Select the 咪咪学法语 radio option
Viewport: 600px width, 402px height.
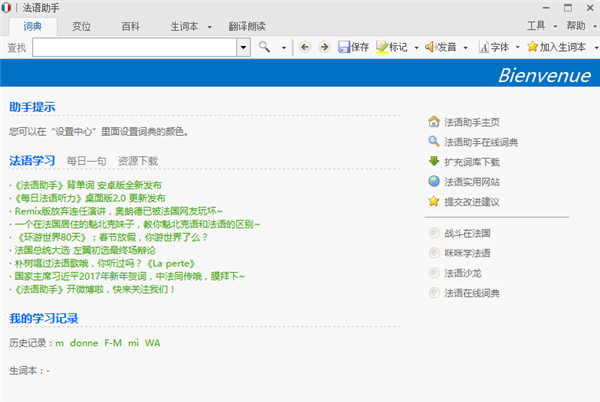click(433, 253)
